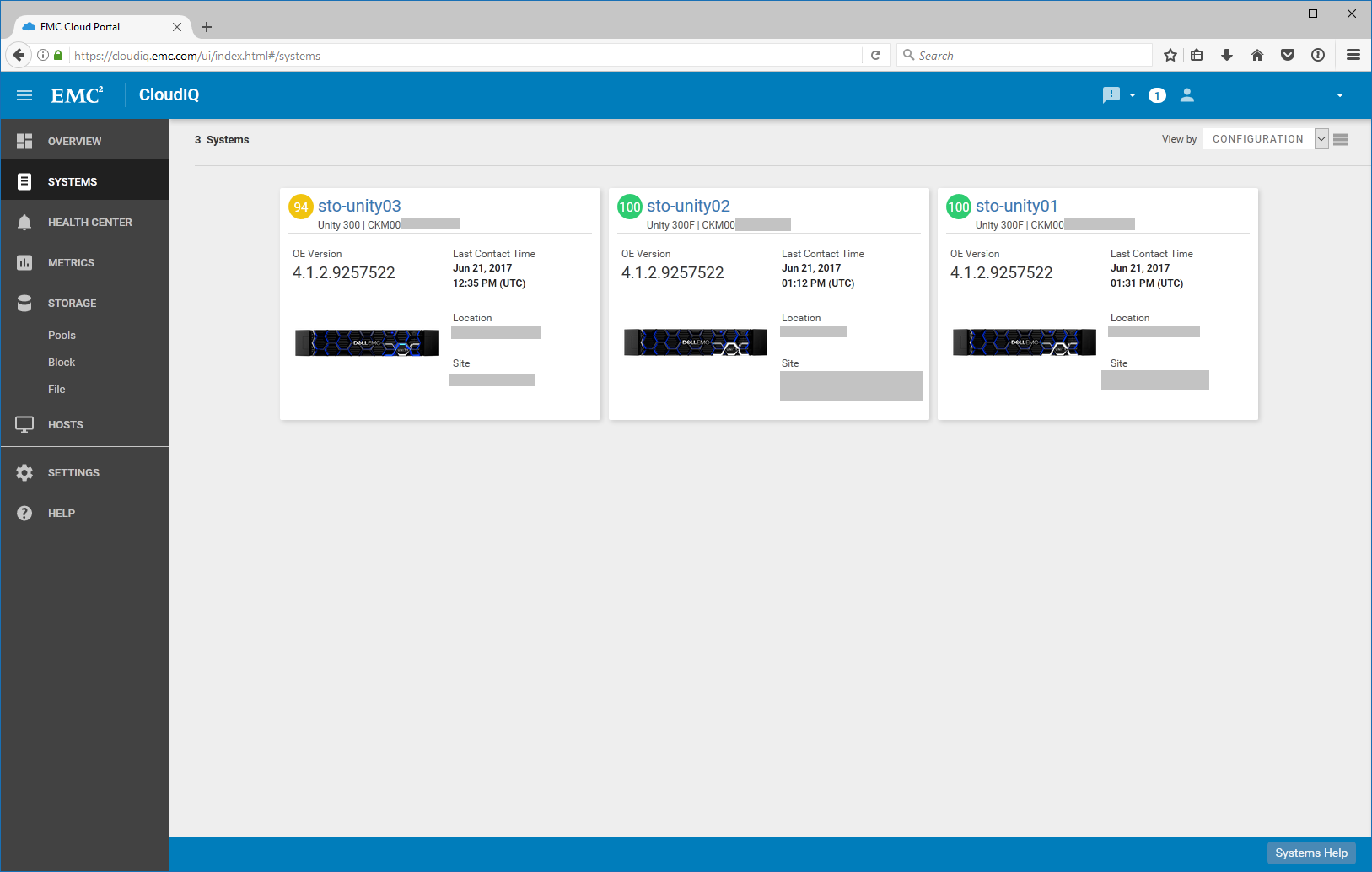The image size is (1372, 872).
Task: Open the Hosts monitor icon
Action: point(24,425)
